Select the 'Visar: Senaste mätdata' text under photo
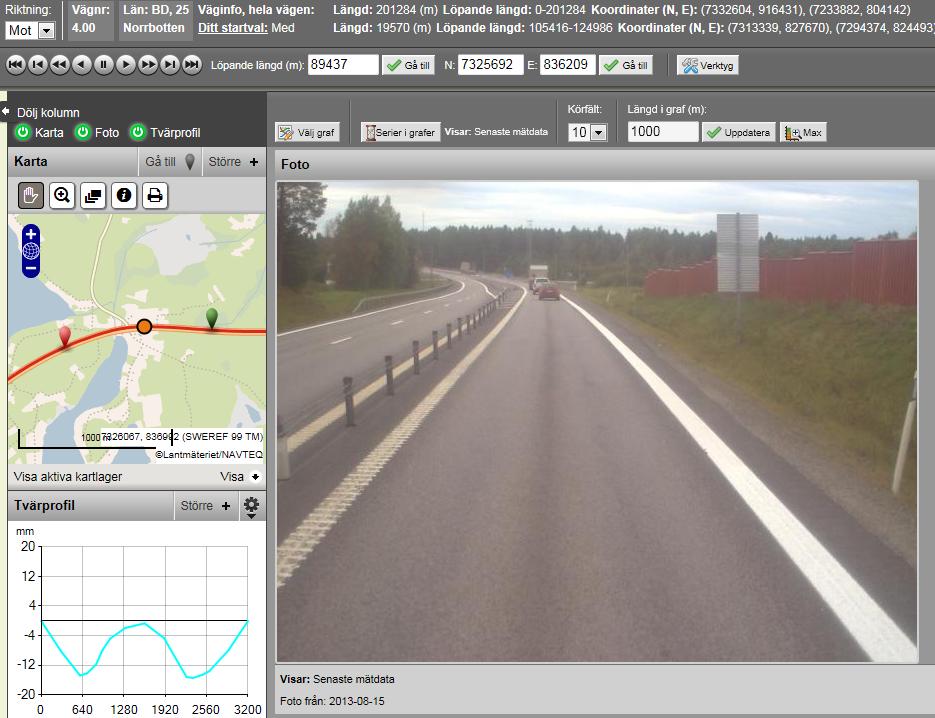The width and height of the screenshot is (935, 718). coord(337,679)
